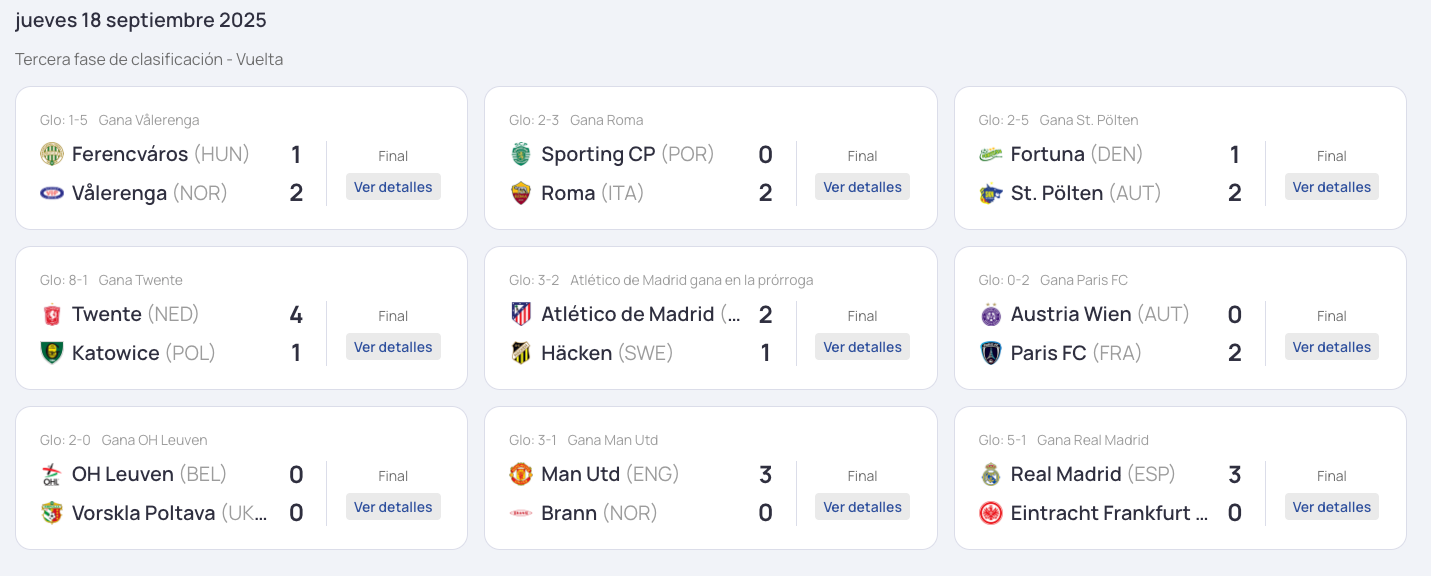The width and height of the screenshot is (1431, 576).
Task: View details of Twente vs Katowice match
Action: click(x=393, y=347)
